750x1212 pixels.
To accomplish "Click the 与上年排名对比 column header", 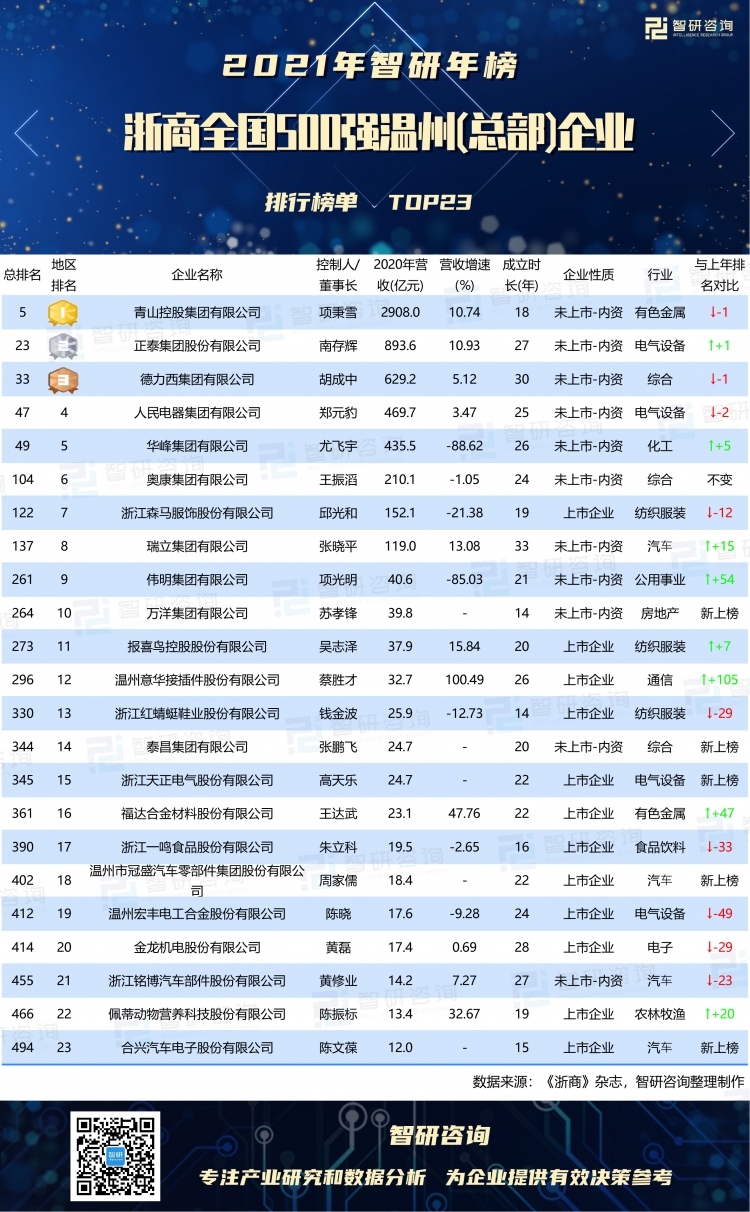I will click(720, 275).
